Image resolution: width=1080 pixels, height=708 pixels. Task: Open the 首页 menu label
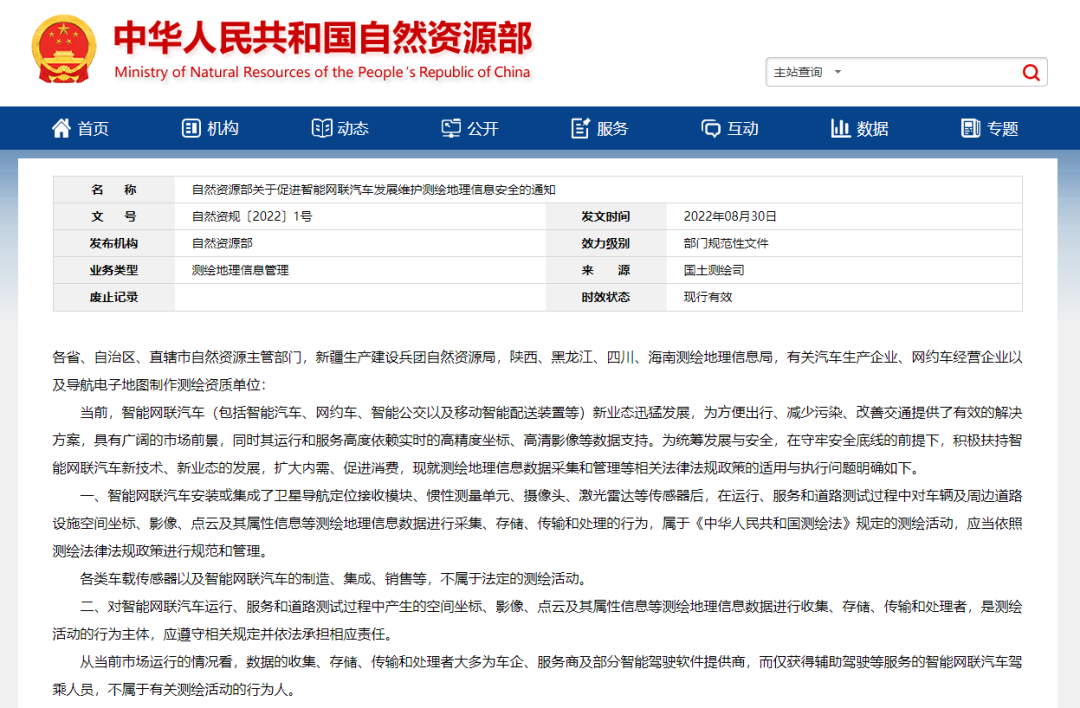[93, 129]
